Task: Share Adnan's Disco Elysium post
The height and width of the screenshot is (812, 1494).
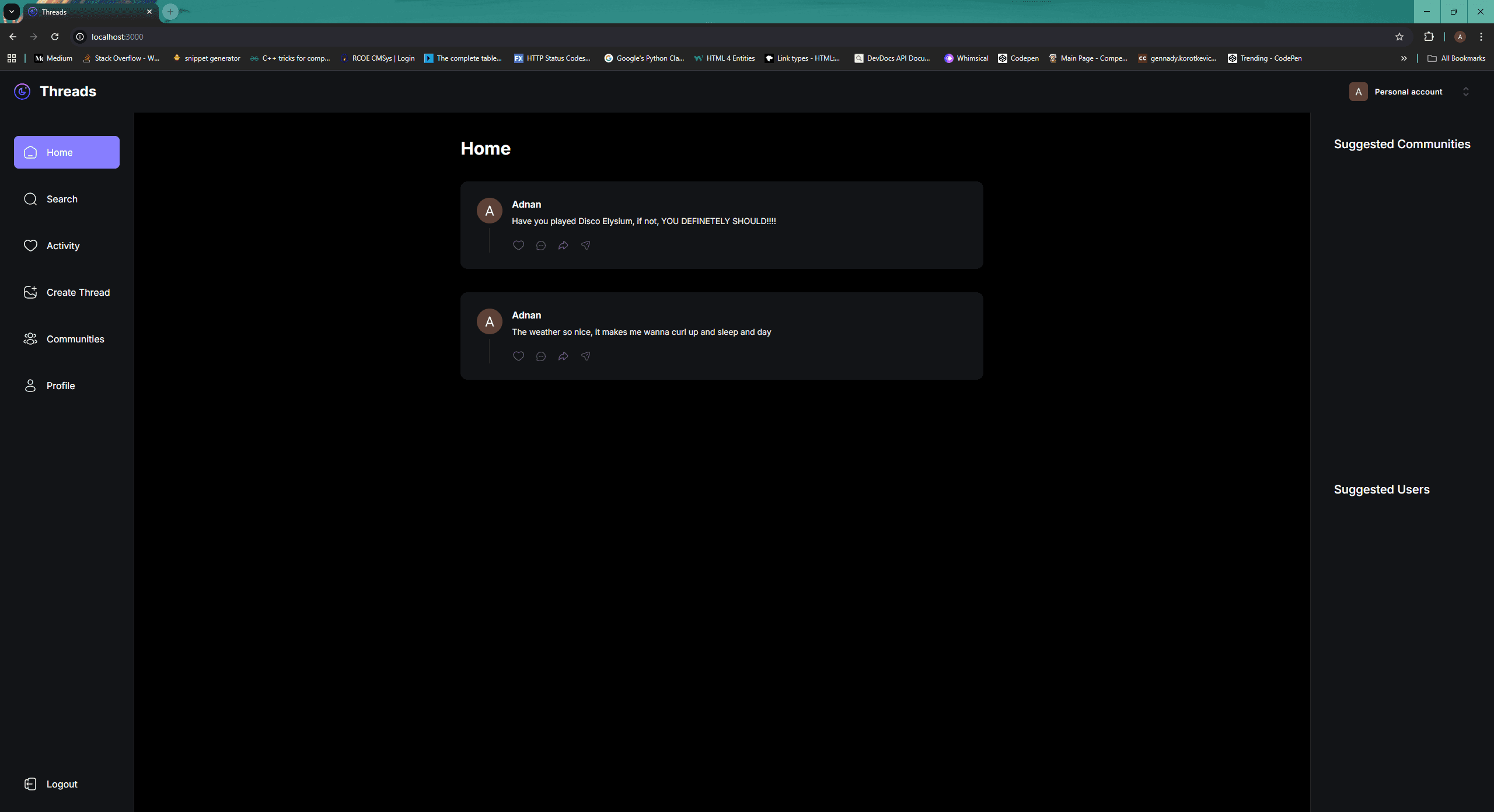Action: click(563, 246)
